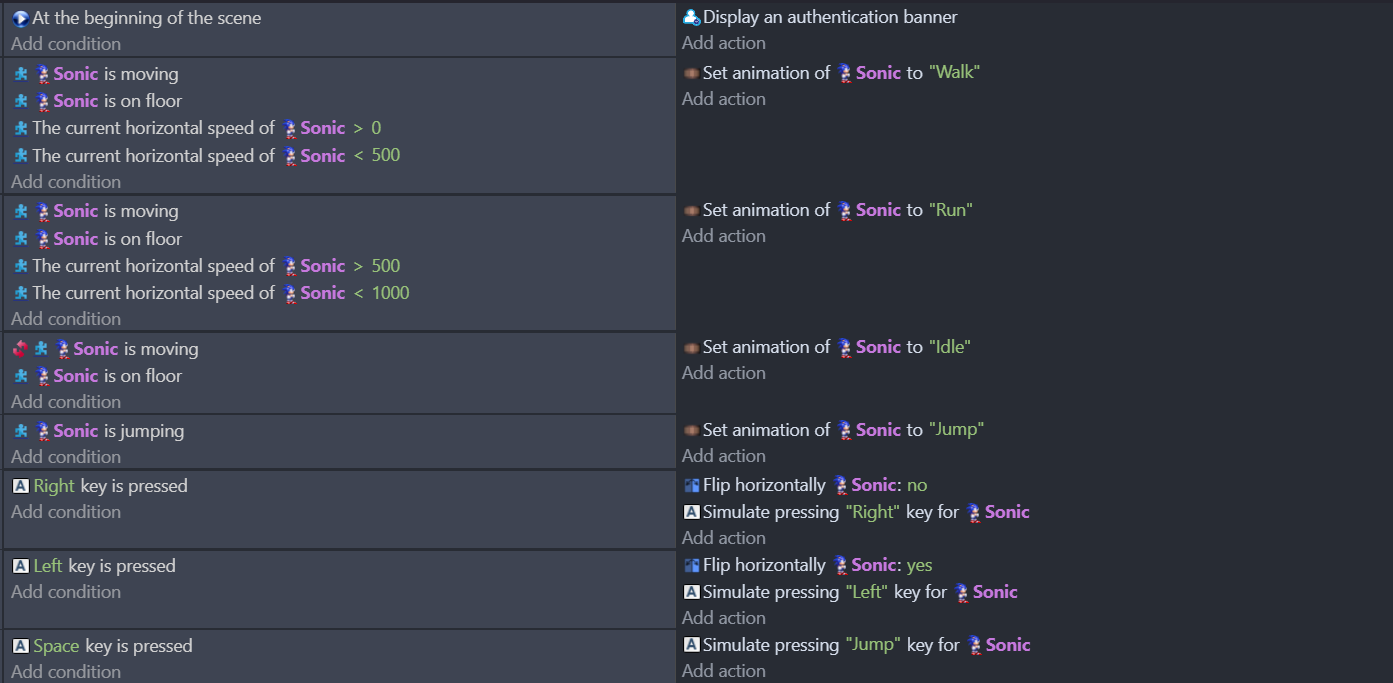
Task: Add condition under "At the beginning of the scene"
Action: tap(66, 44)
